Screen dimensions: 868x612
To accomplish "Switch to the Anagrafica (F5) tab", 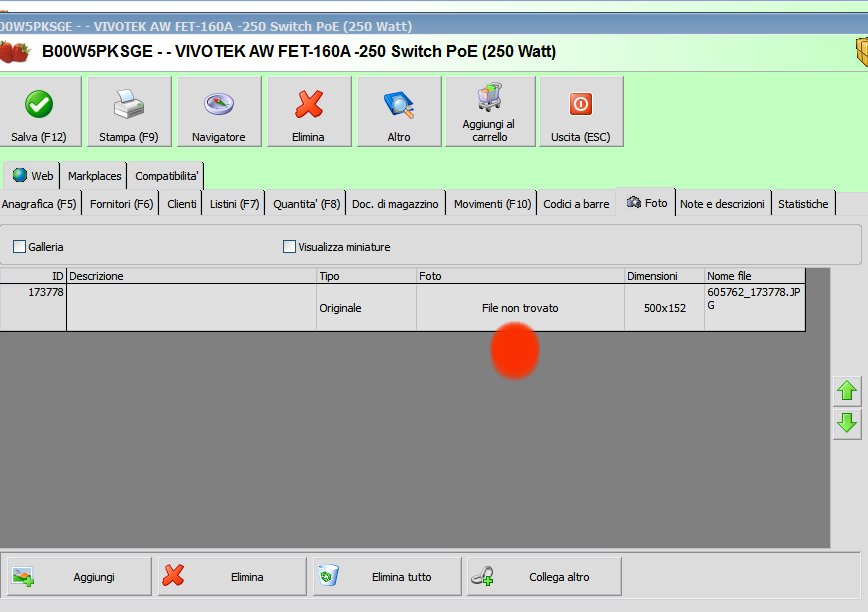I will pyautogui.click(x=39, y=204).
